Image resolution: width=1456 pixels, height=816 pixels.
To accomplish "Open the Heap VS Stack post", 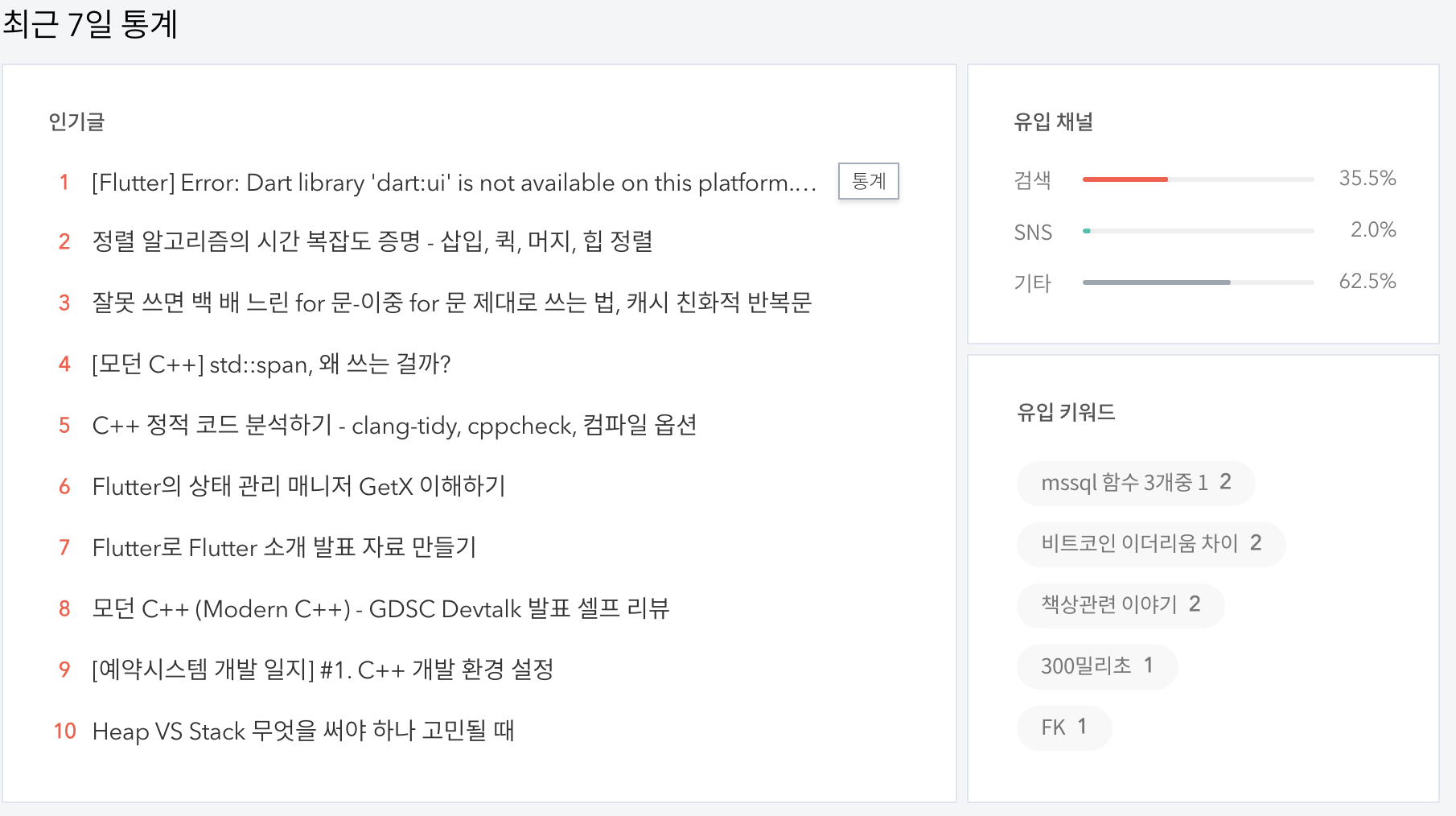I will pos(304,731).
